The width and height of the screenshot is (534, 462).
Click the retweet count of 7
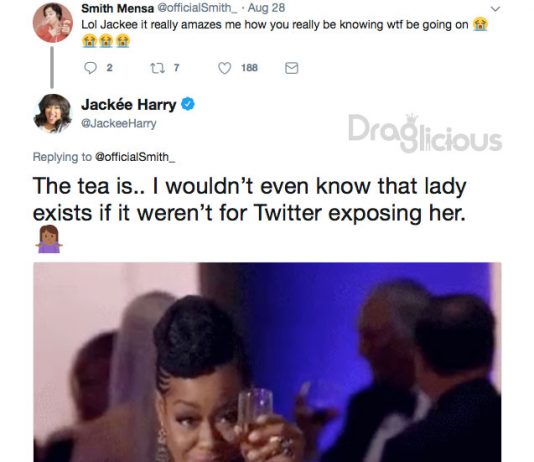click(176, 68)
